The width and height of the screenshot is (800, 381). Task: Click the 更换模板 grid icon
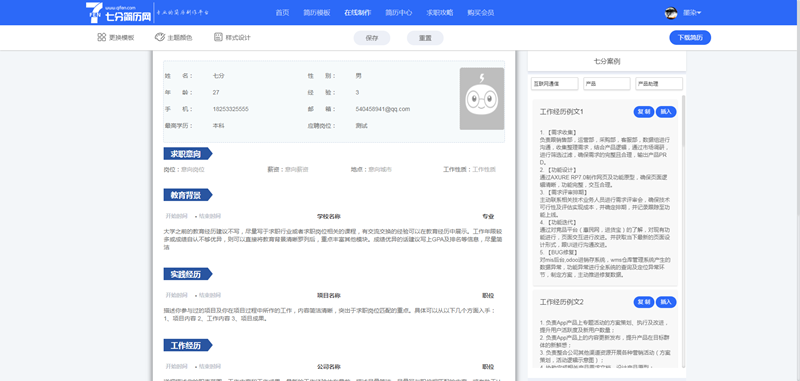(x=102, y=37)
